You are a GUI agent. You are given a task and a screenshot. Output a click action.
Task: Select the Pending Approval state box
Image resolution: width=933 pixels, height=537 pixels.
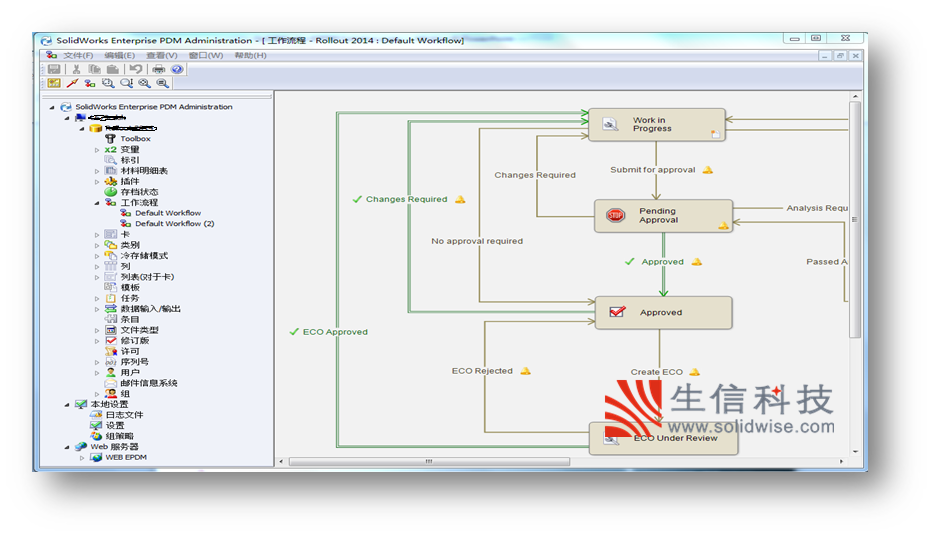click(x=663, y=216)
